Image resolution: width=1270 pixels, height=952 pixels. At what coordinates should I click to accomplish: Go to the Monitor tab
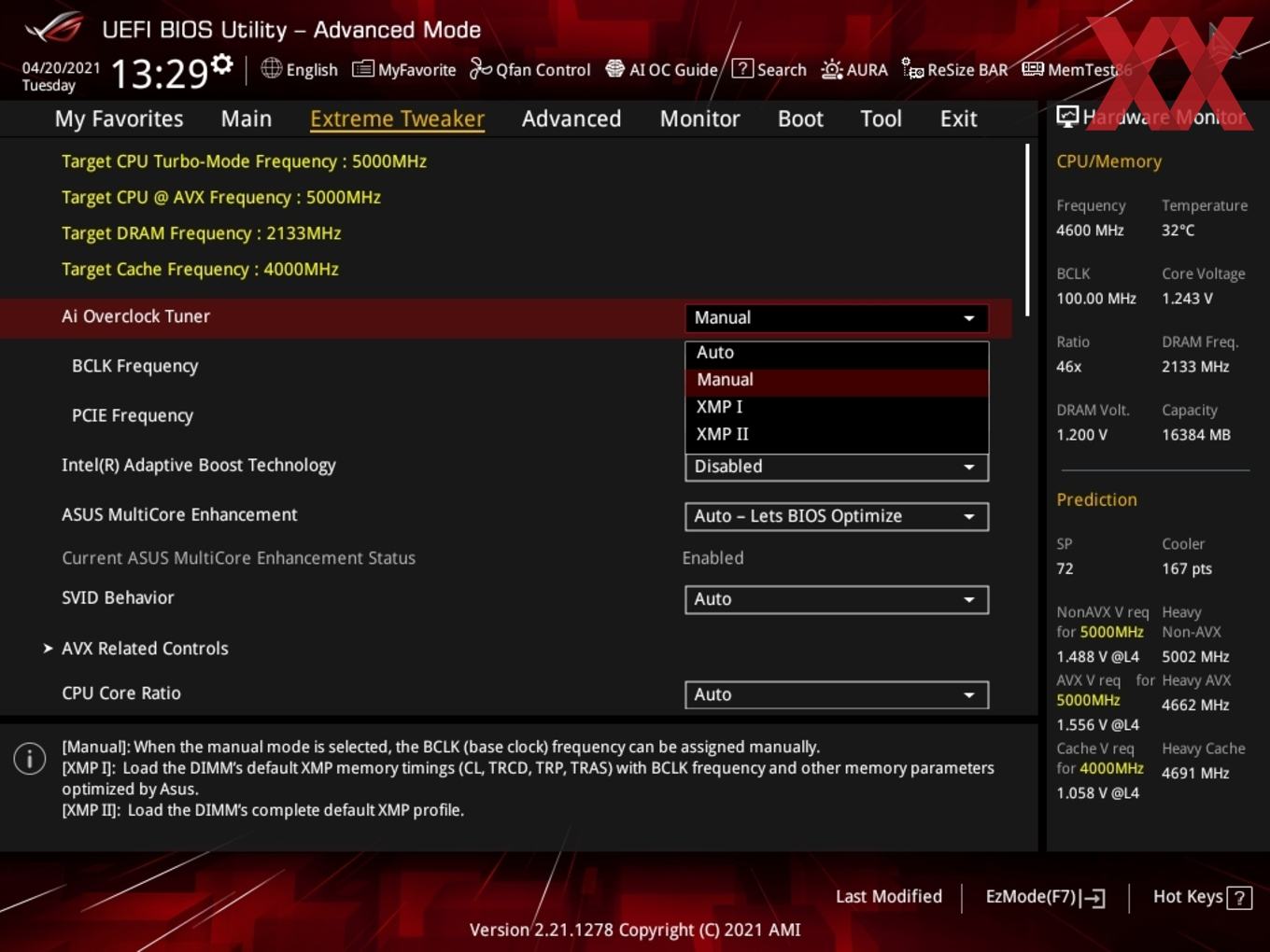coord(699,119)
